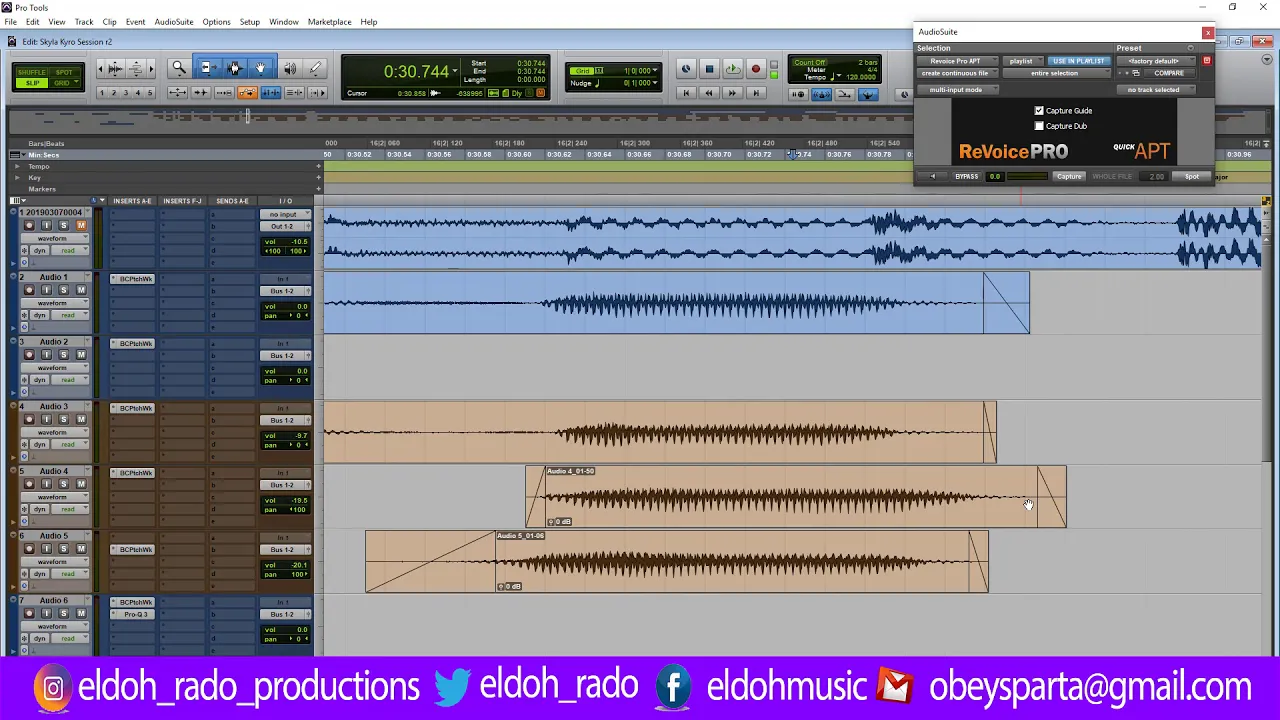Open the playlist dropdown in AudioSuite
Image resolution: width=1280 pixels, height=720 pixels.
[x=1021, y=61]
